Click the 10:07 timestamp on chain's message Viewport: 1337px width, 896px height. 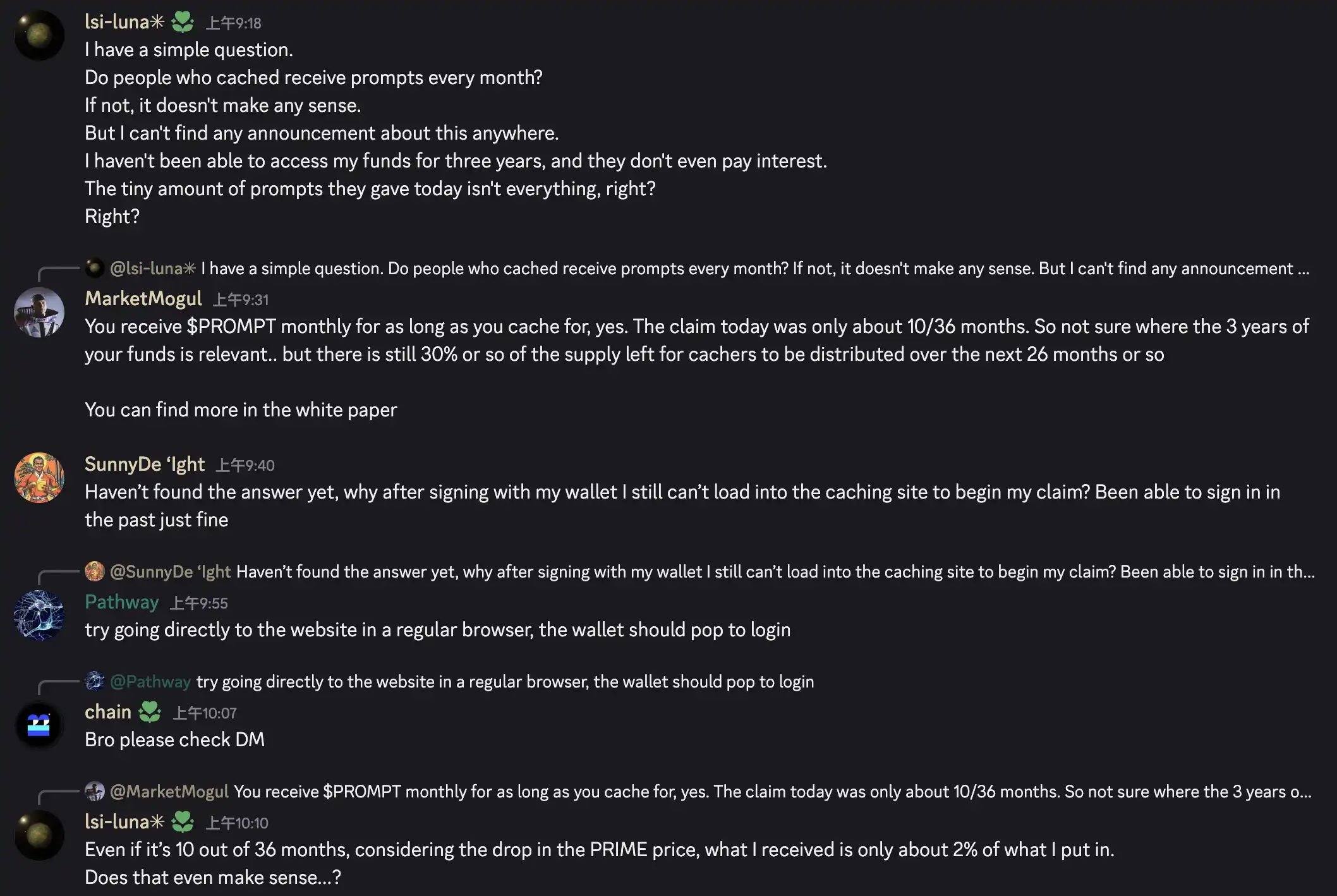(205, 713)
